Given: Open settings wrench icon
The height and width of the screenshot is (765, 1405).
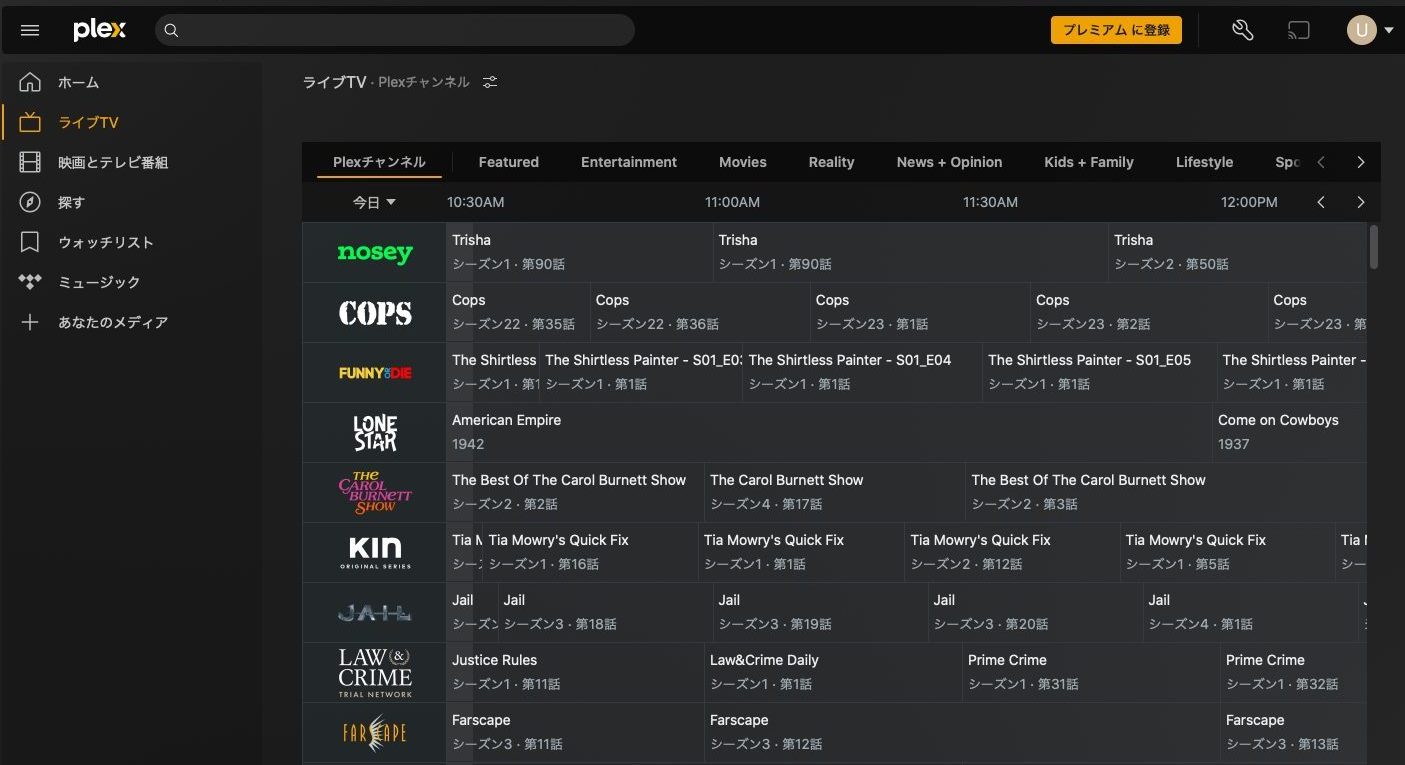Looking at the screenshot, I should click(x=1242, y=30).
